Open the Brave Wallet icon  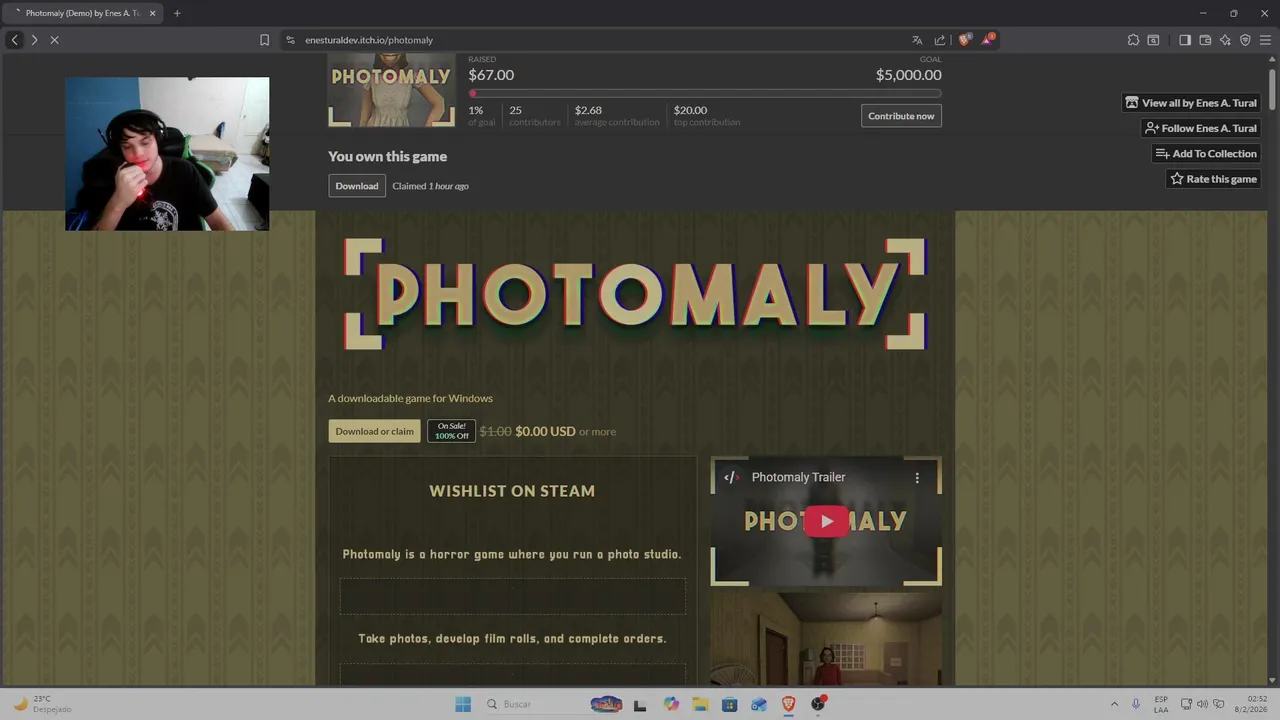[x=1205, y=40]
